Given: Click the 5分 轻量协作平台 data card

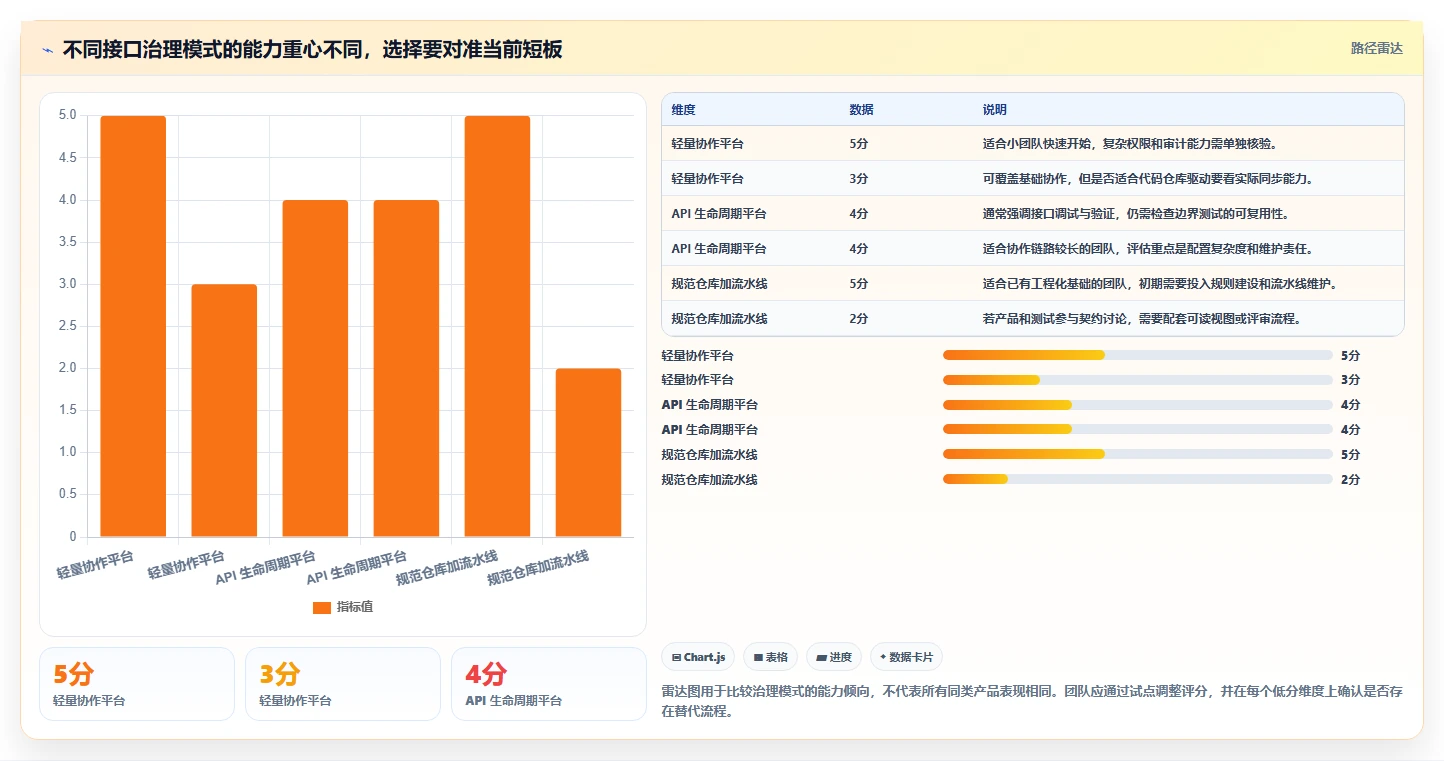Looking at the screenshot, I should (137, 684).
